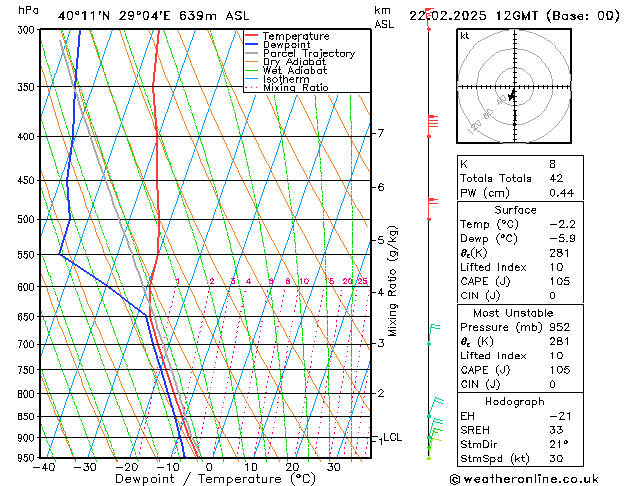Click the '-40' temperature axis label
This screenshot has width=629, height=486.
[43, 467]
